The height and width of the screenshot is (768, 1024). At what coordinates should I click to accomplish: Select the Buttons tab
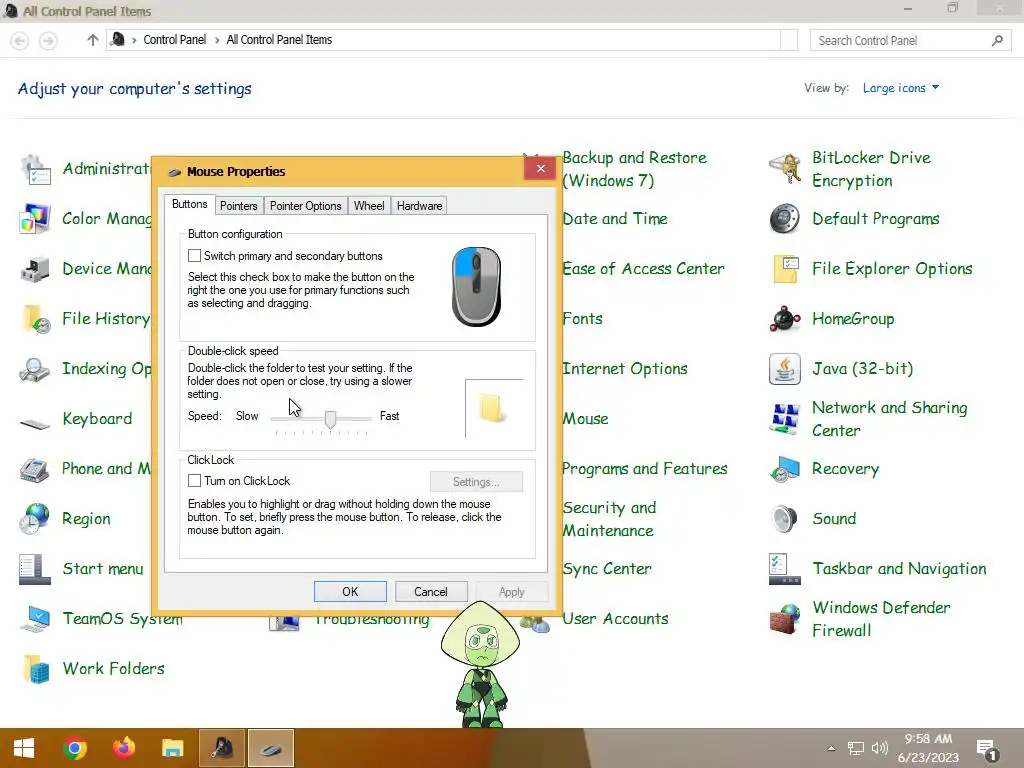189,204
